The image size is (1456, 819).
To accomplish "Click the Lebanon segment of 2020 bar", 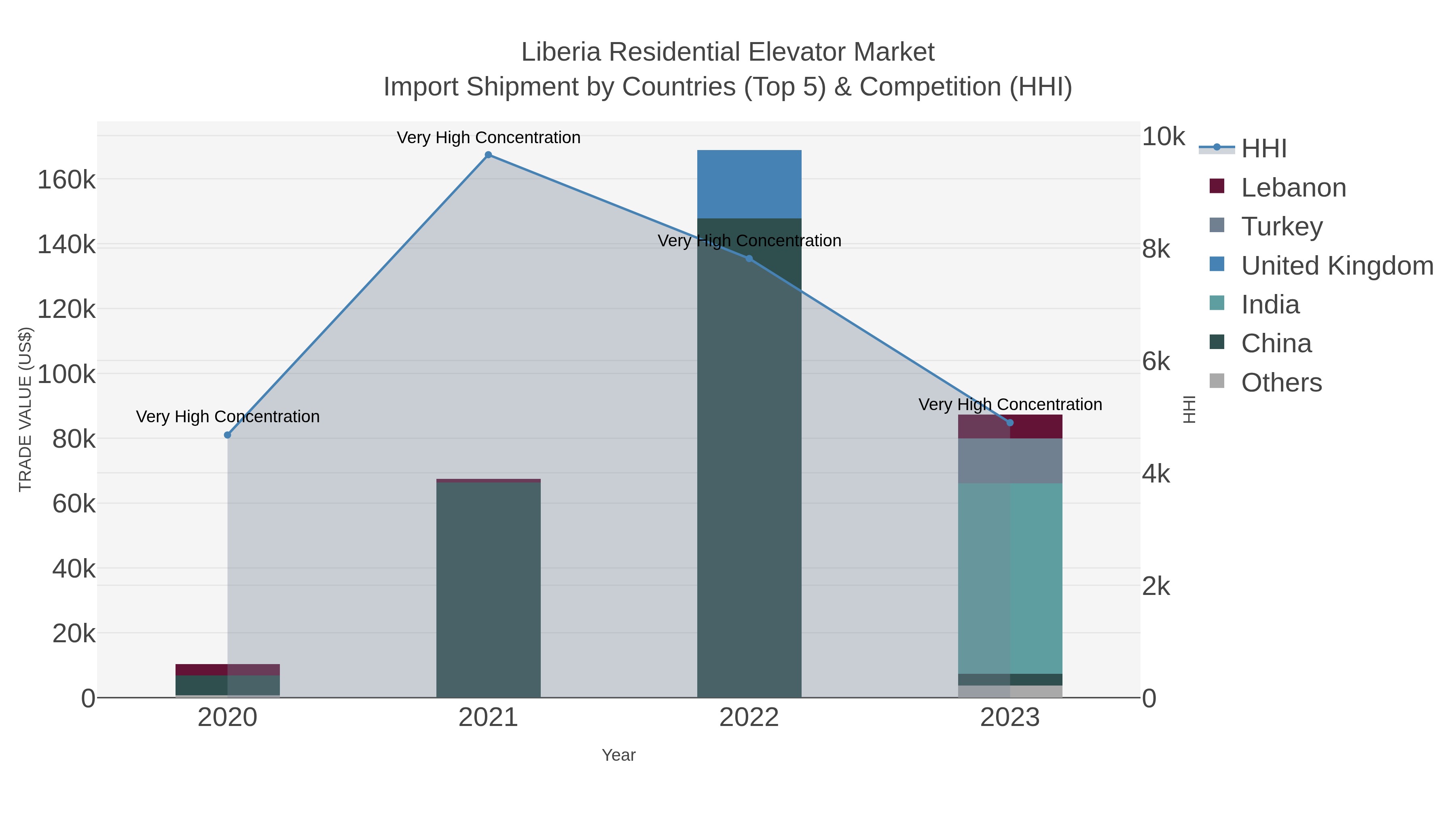I will (x=227, y=670).
